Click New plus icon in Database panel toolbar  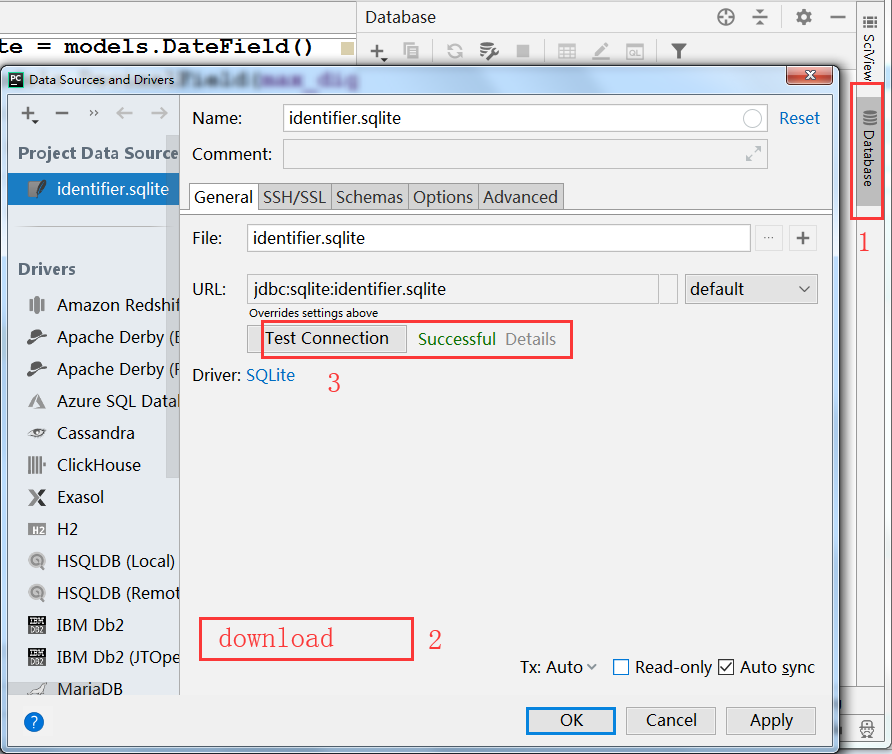(378, 52)
